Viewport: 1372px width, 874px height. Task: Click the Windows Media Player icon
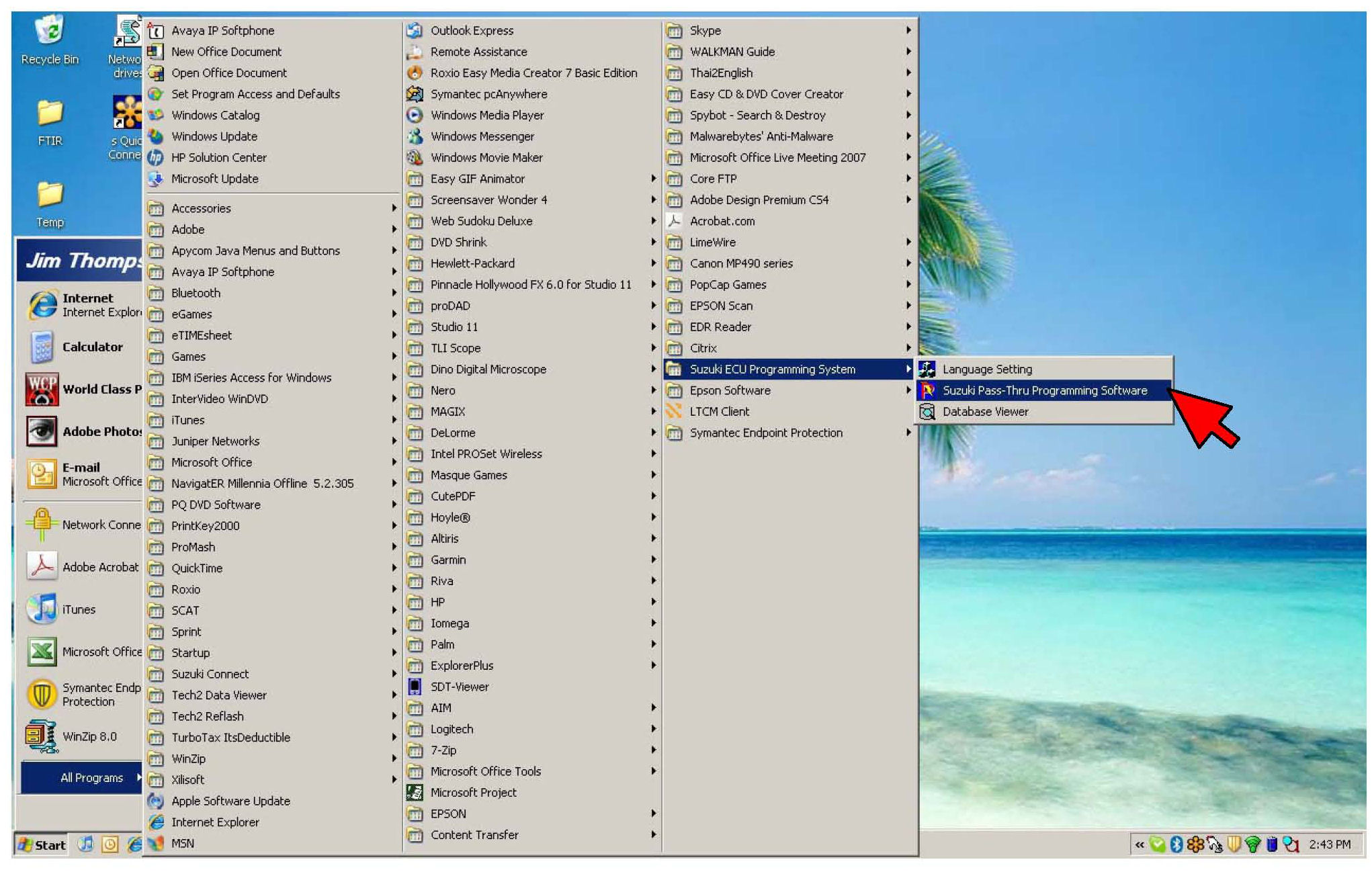pyautogui.click(x=415, y=115)
